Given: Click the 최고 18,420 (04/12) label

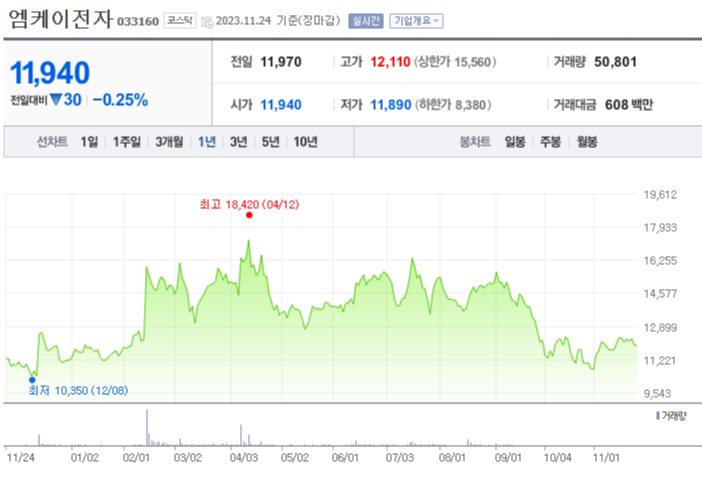Looking at the screenshot, I should click(249, 205).
